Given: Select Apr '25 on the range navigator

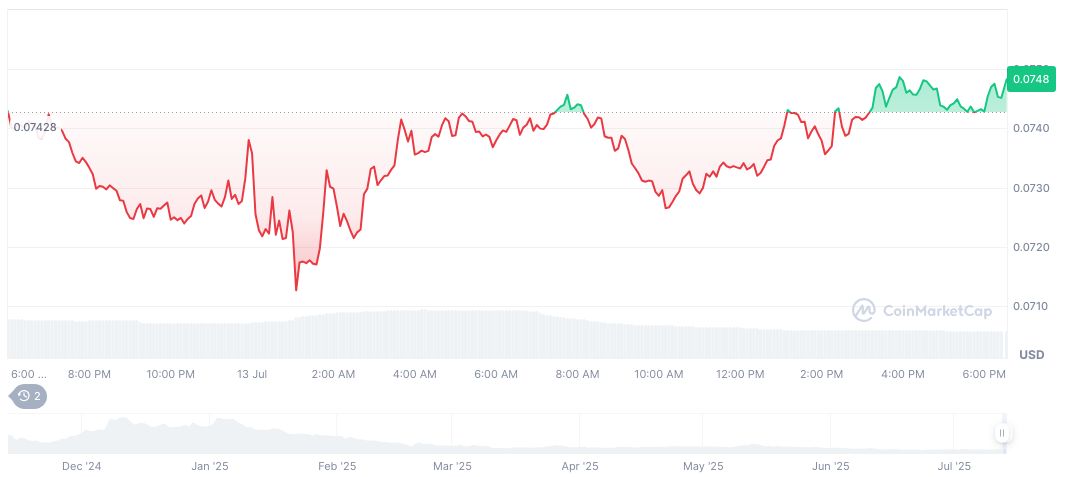Looking at the screenshot, I should pyautogui.click(x=579, y=466).
